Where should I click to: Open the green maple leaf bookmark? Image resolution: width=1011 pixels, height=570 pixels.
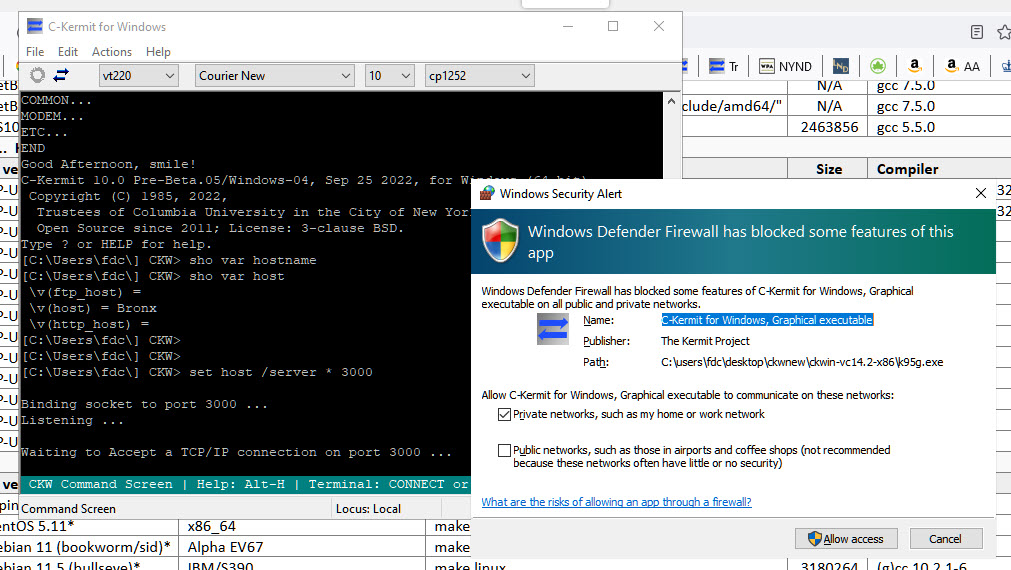878,66
